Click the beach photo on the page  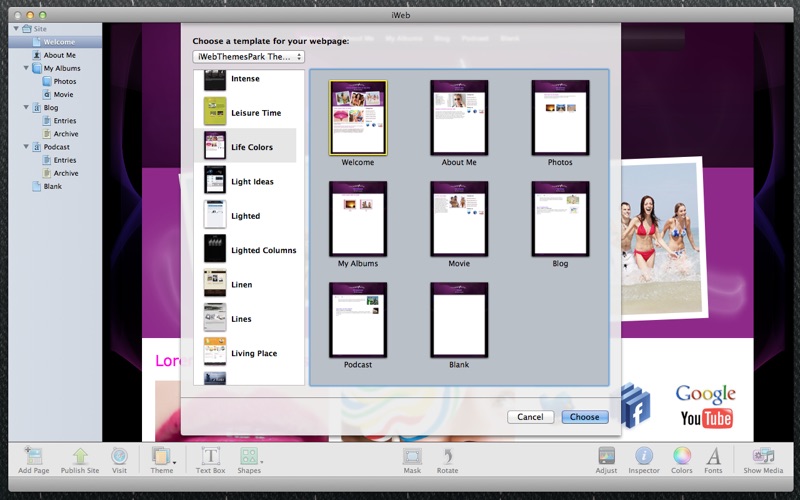pyautogui.click(x=663, y=240)
